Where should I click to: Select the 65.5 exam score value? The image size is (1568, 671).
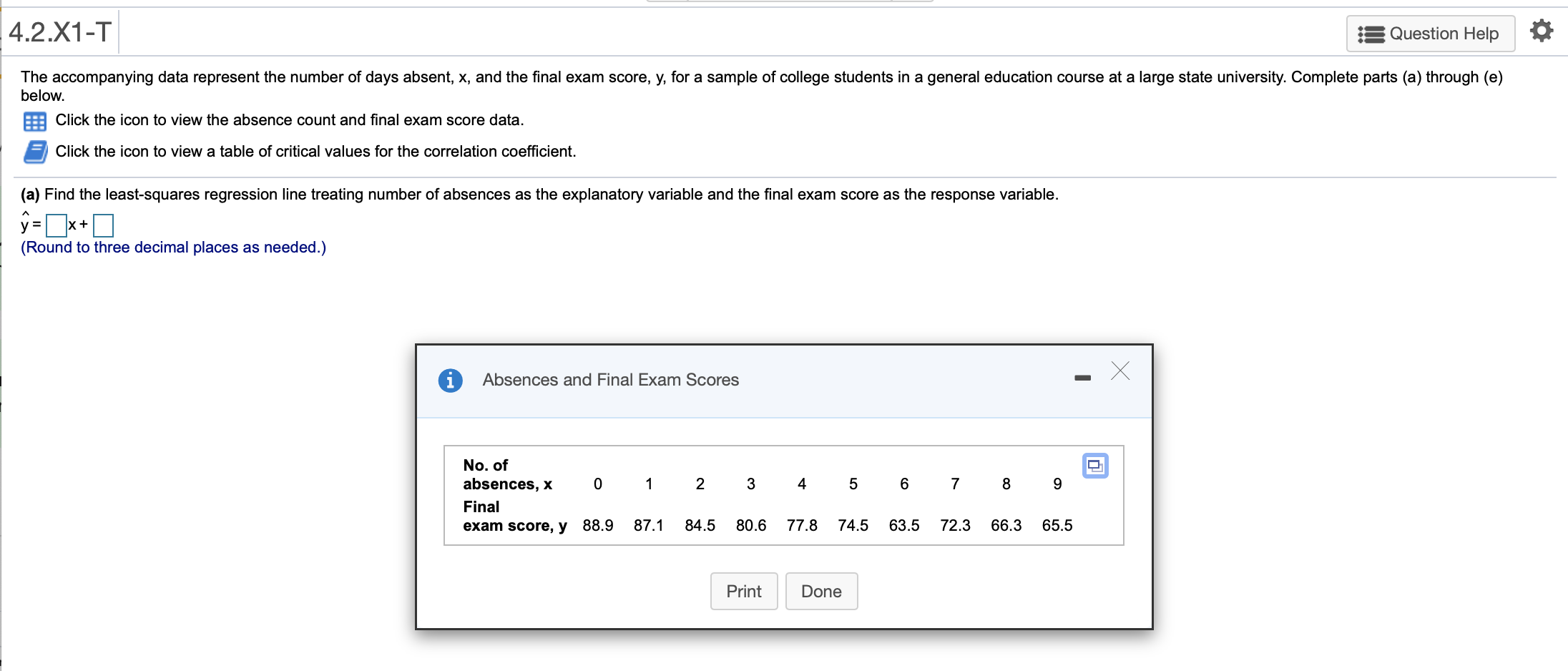[x=1057, y=525]
